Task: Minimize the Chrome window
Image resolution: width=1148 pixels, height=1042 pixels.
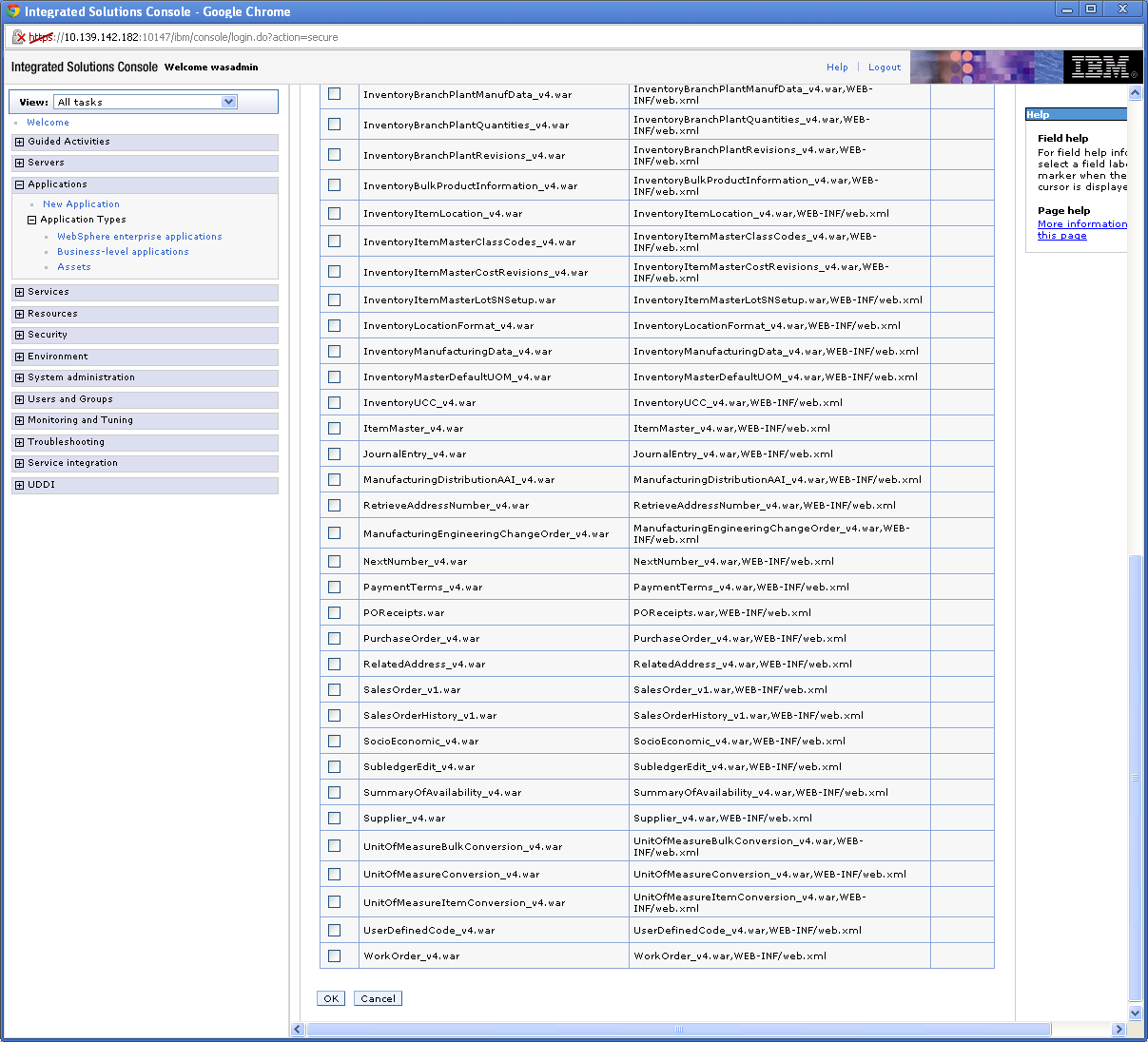Action: click(x=1067, y=10)
